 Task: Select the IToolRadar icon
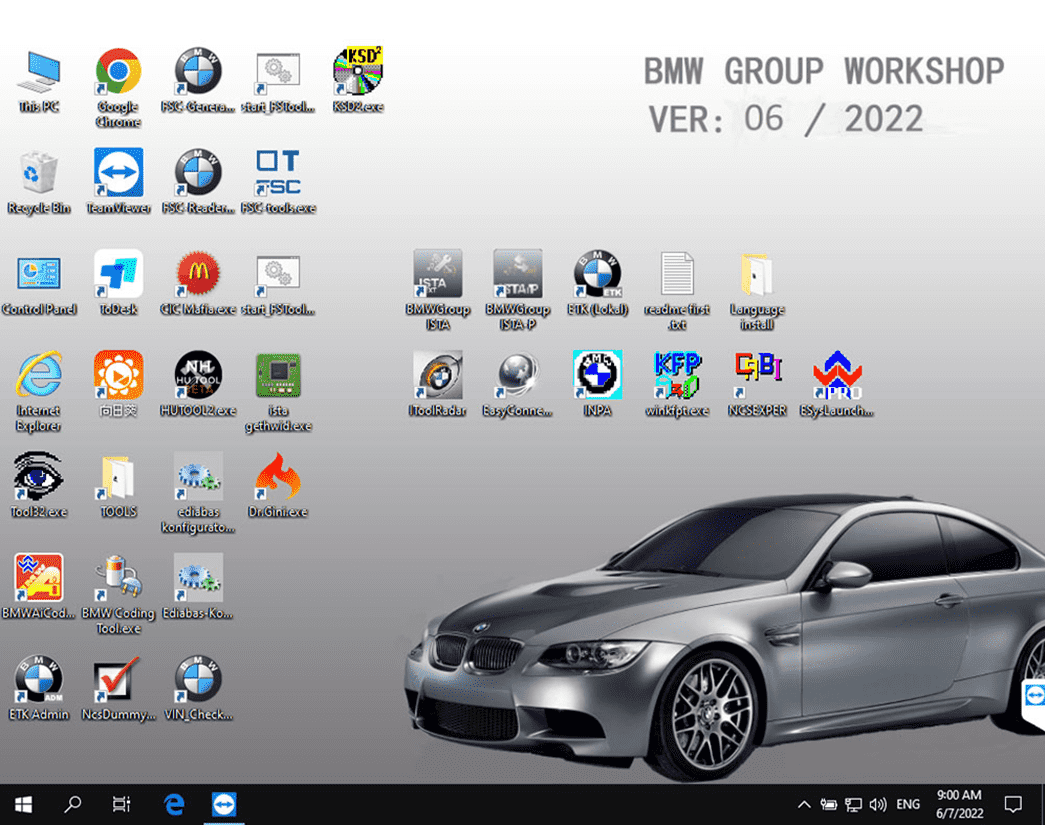tap(438, 385)
